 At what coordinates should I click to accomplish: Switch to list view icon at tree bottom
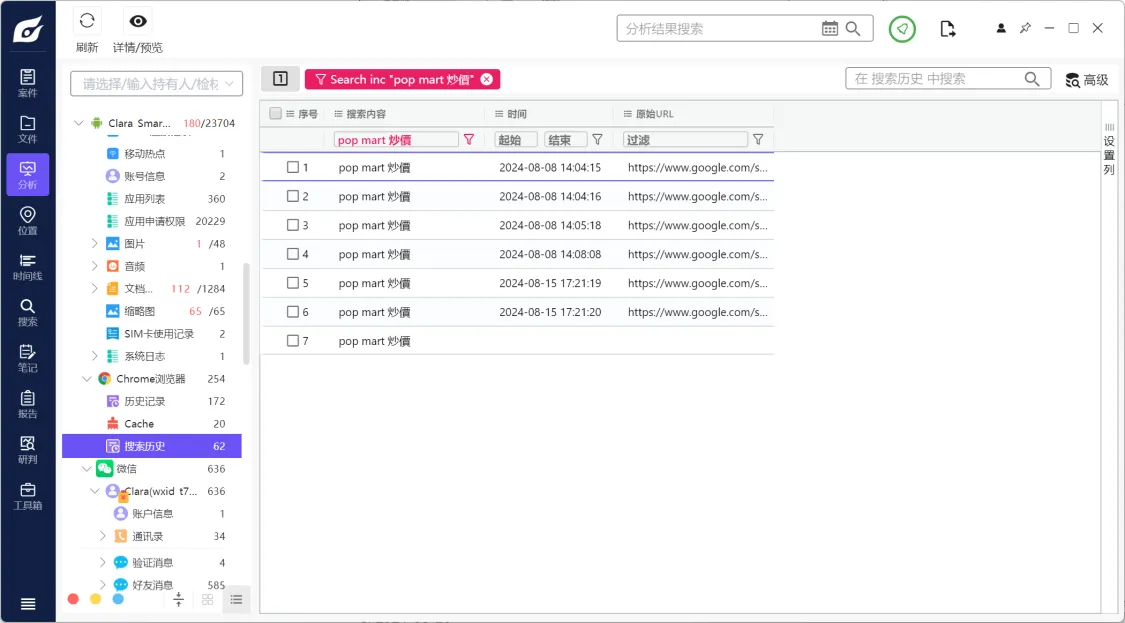coord(236,600)
